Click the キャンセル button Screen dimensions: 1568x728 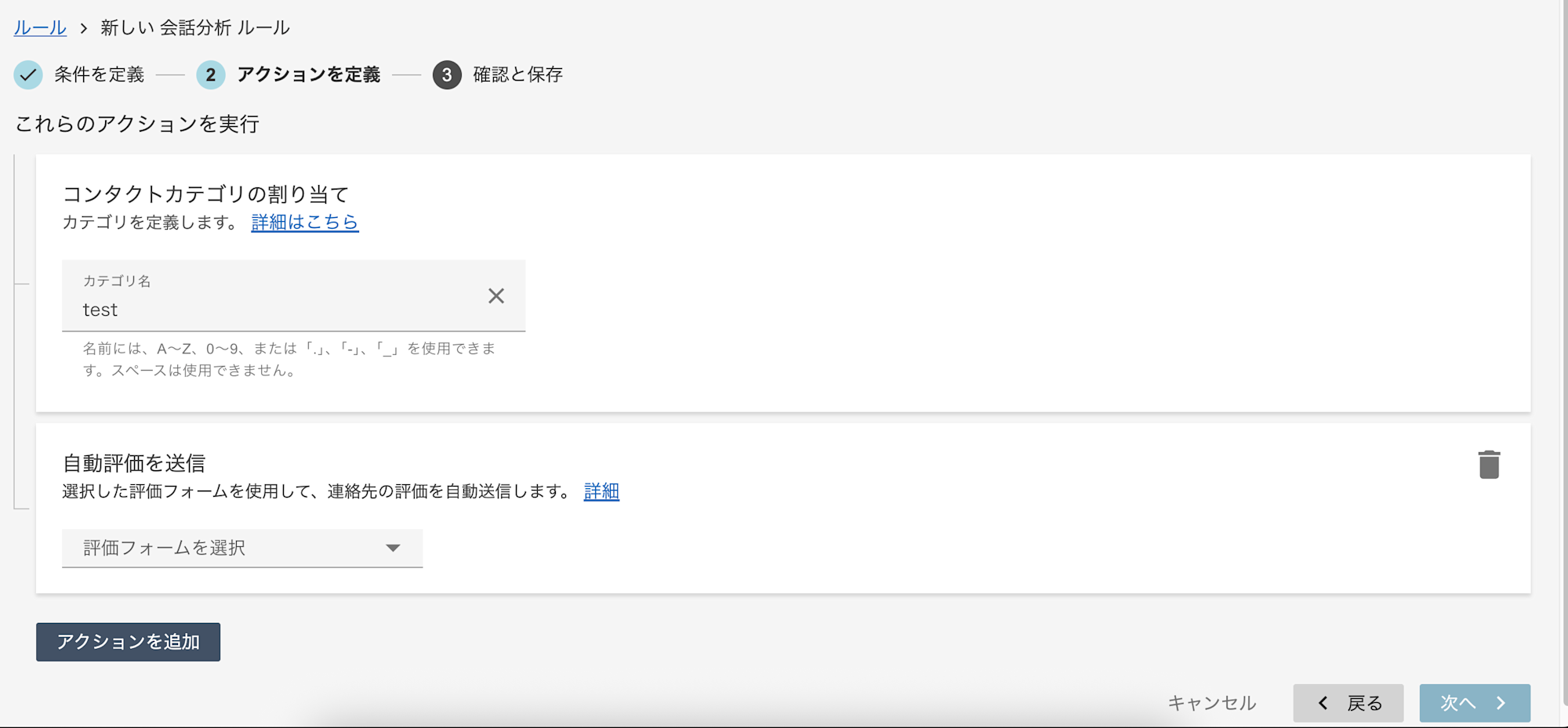pos(1212,703)
